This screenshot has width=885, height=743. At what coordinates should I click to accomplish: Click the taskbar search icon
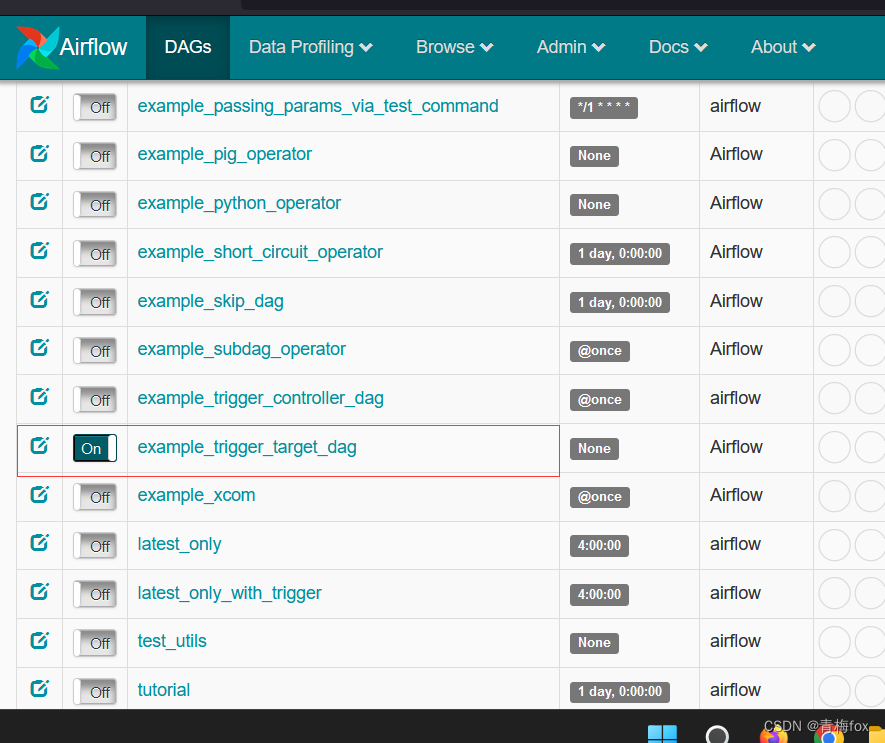coord(717,734)
